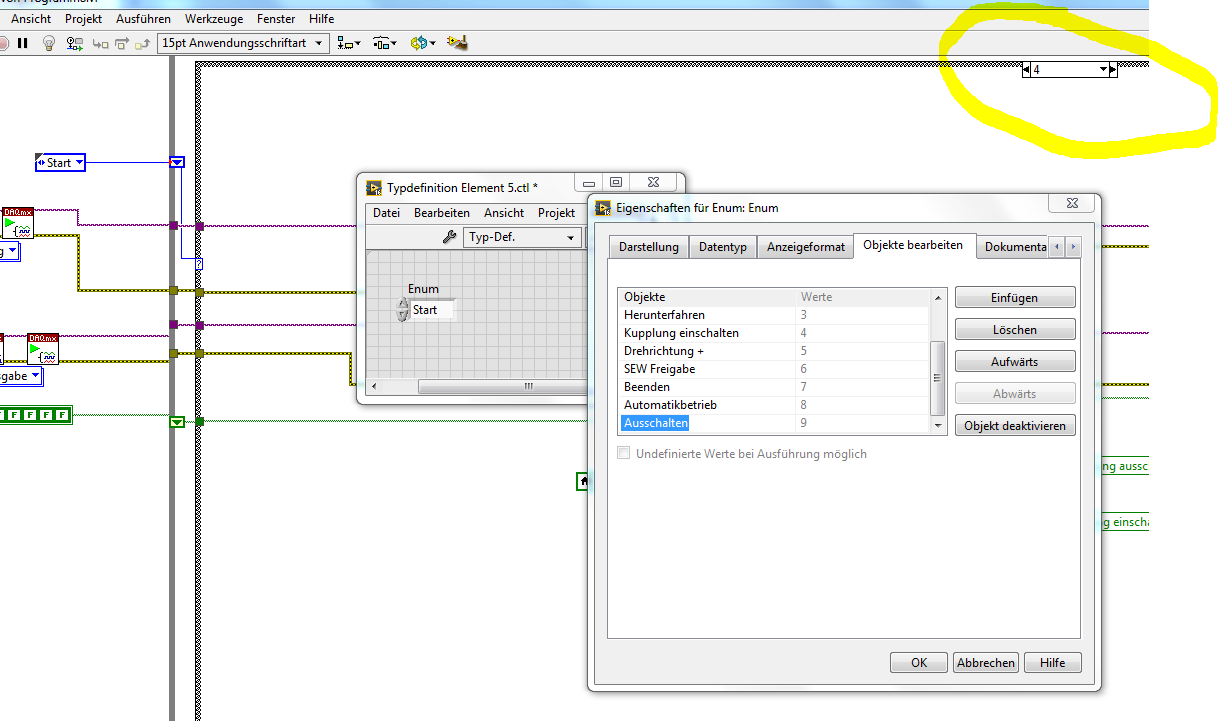Image resolution: width=1218 pixels, height=721 pixels.
Task: Click the Enum control increment/decrement arrows
Action: [x=403, y=310]
